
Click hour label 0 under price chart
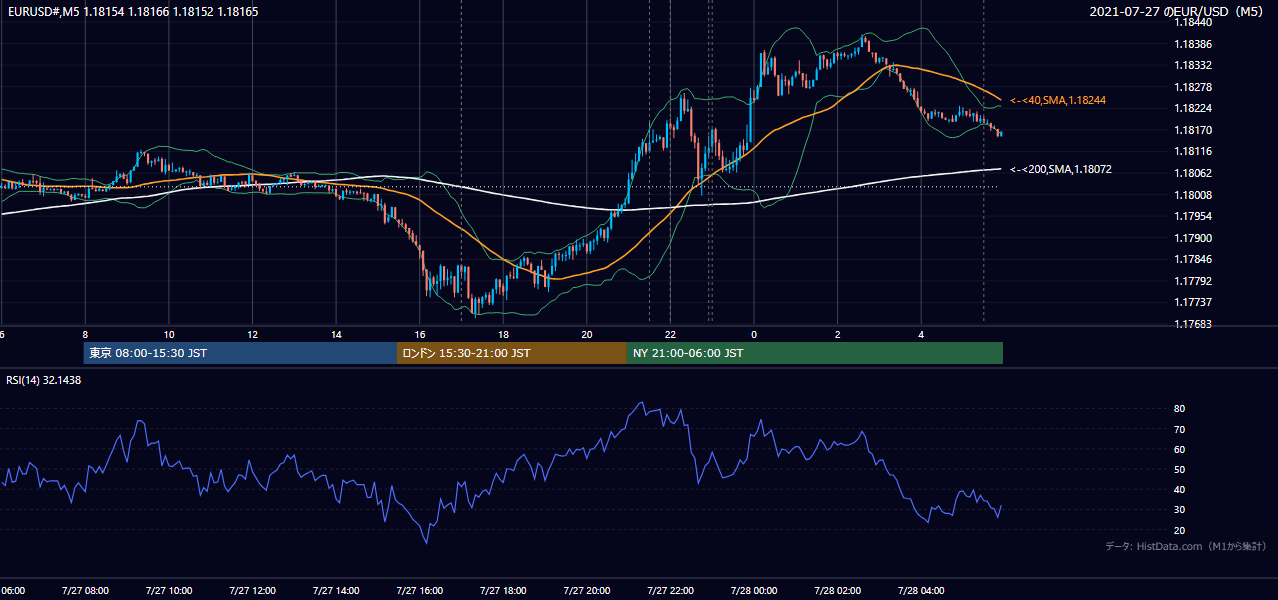pyautogui.click(x=754, y=334)
